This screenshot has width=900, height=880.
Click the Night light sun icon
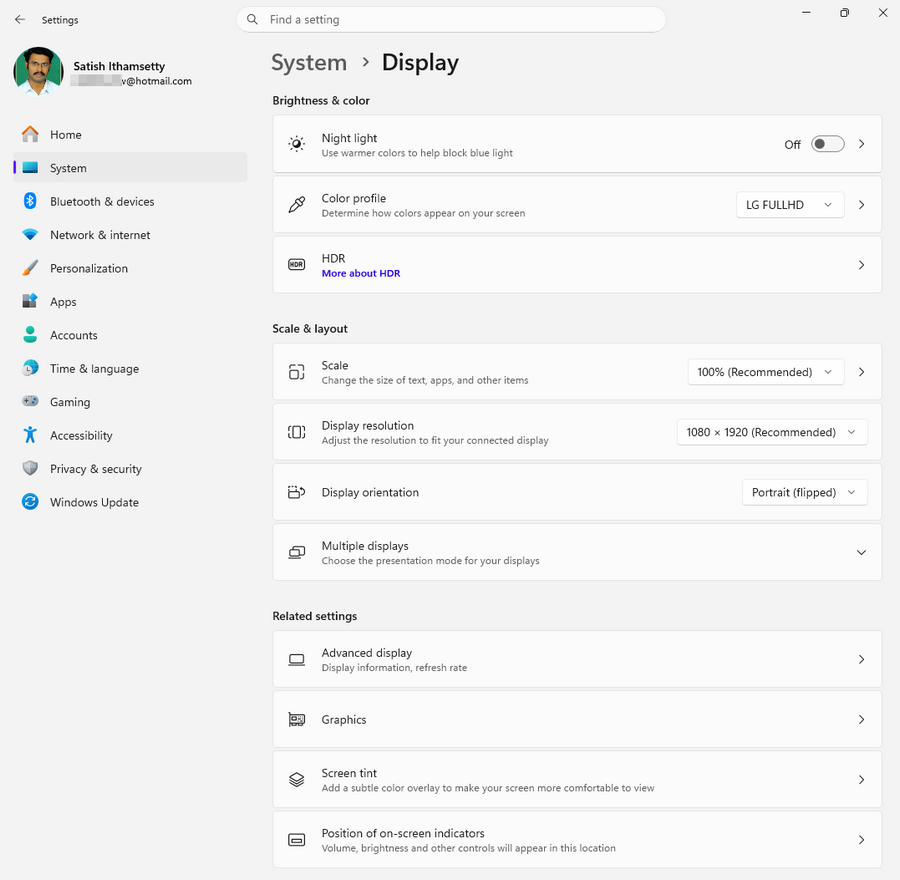297,144
